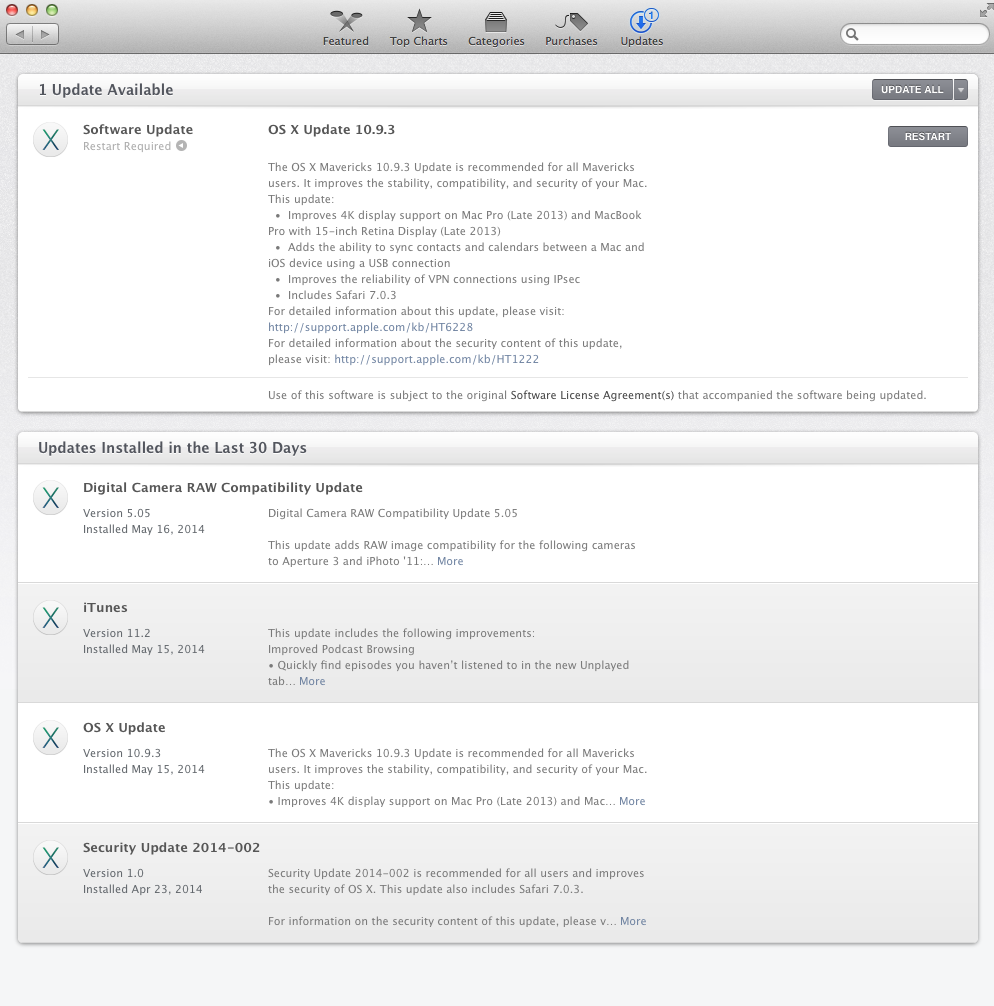Toggle full screen mode arrows

click(985, 10)
